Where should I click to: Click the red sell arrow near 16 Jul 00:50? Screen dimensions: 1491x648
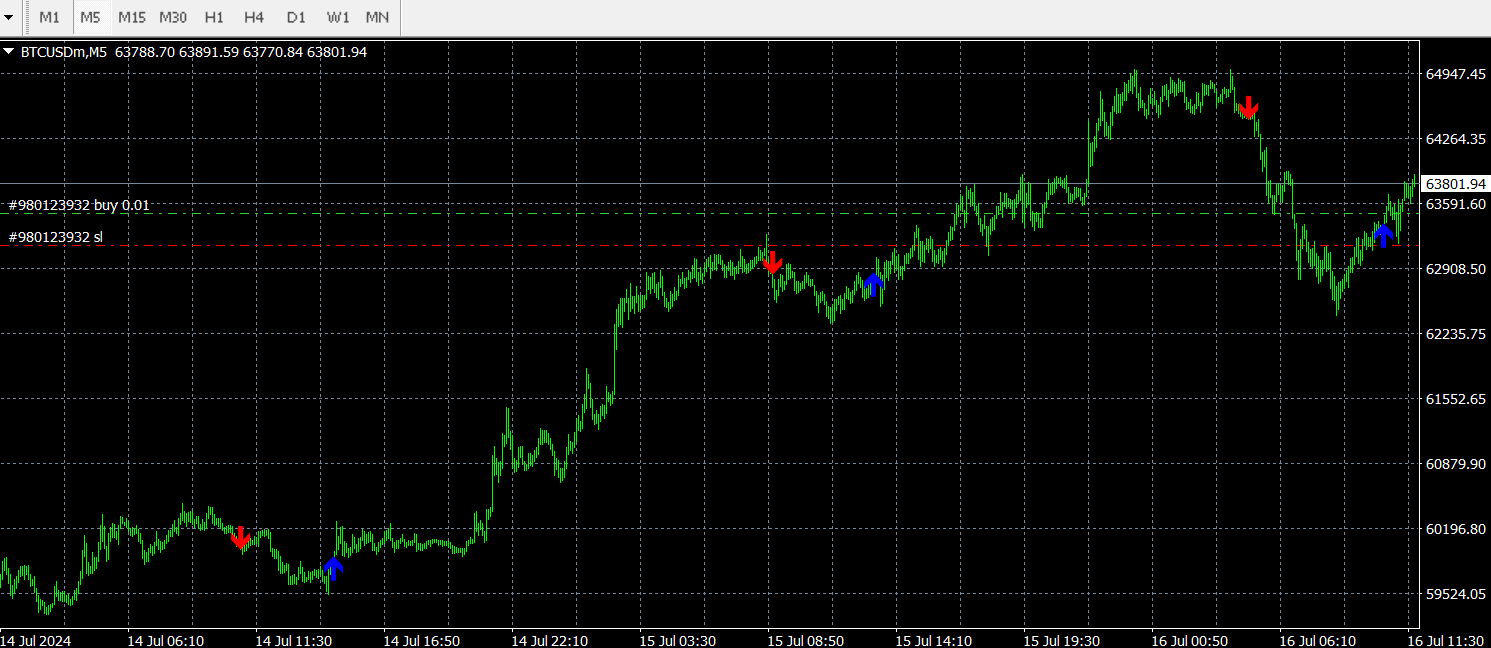1248,107
